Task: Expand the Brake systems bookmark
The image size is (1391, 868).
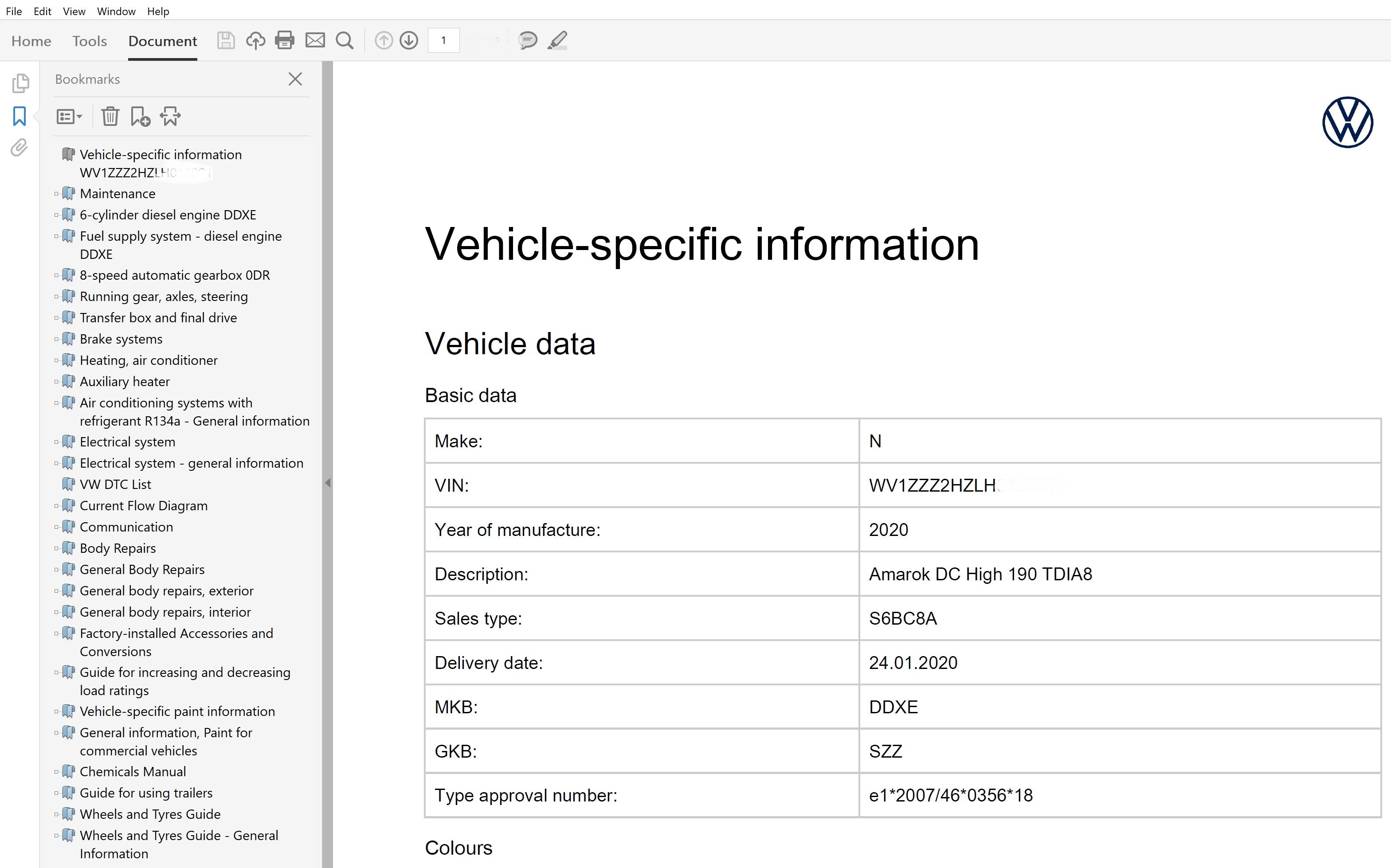Action: coord(56,339)
